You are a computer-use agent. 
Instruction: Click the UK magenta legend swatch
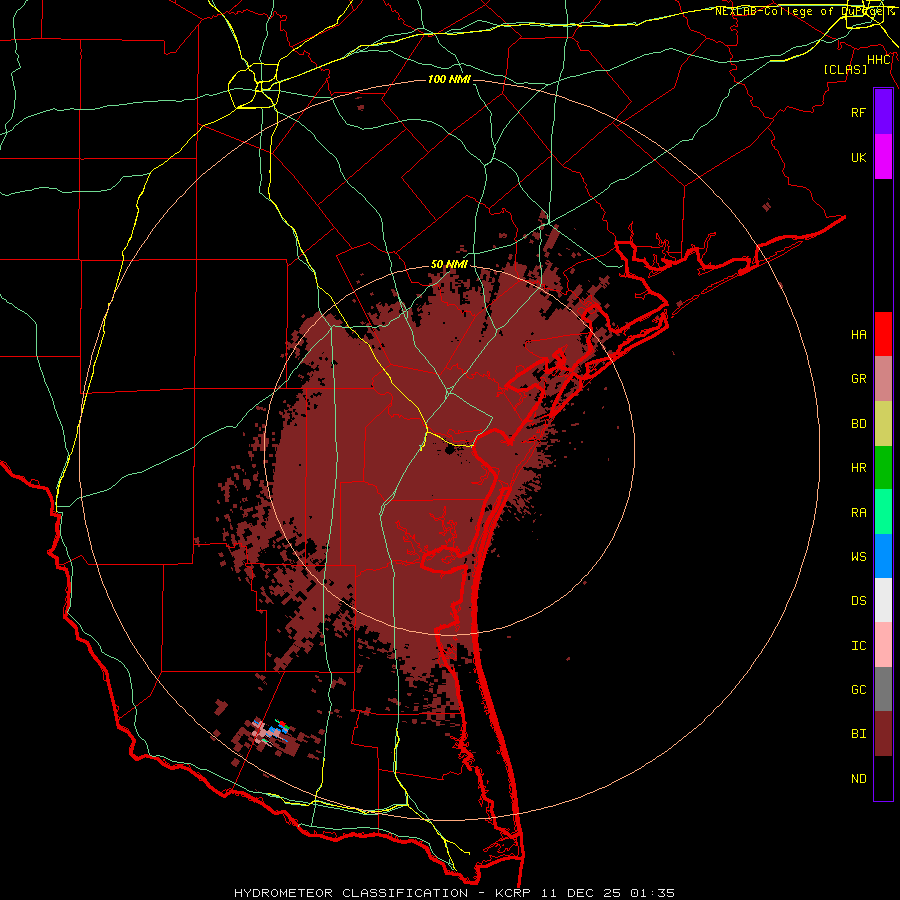pyautogui.click(x=883, y=157)
